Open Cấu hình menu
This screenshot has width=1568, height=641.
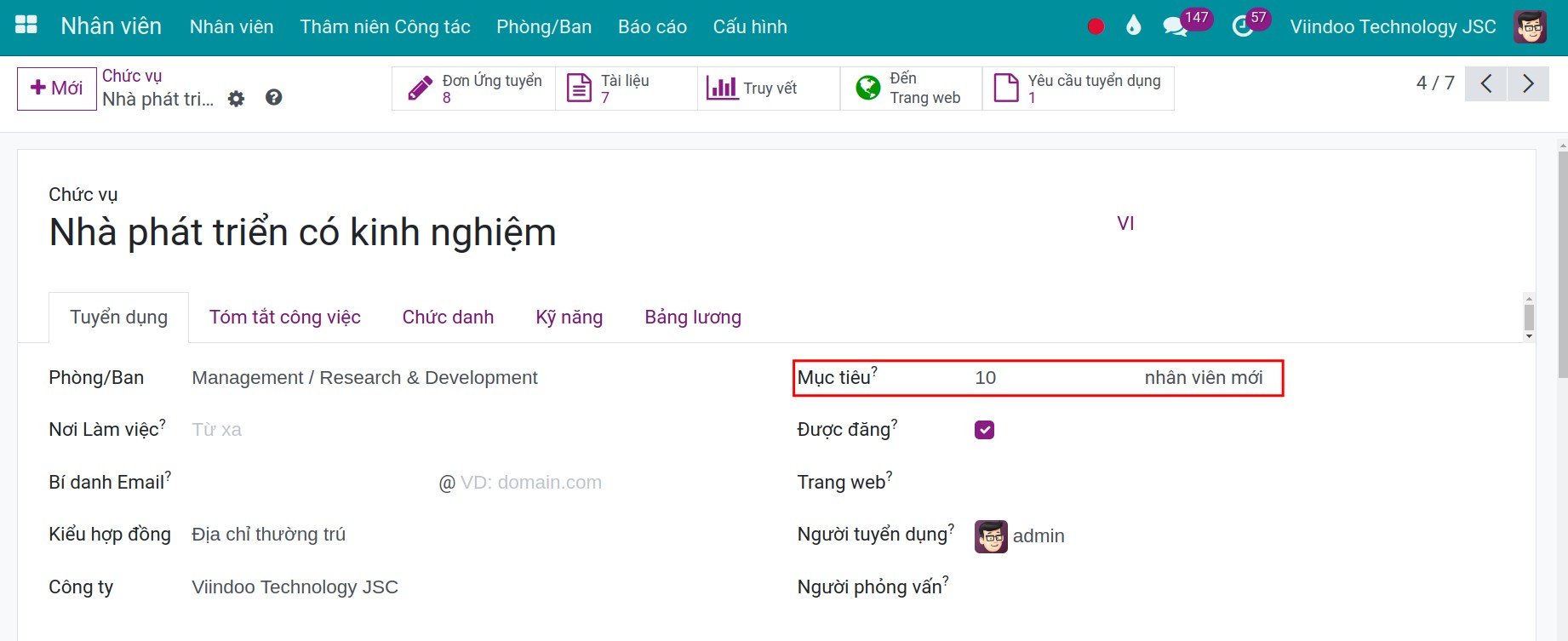pyautogui.click(x=750, y=27)
